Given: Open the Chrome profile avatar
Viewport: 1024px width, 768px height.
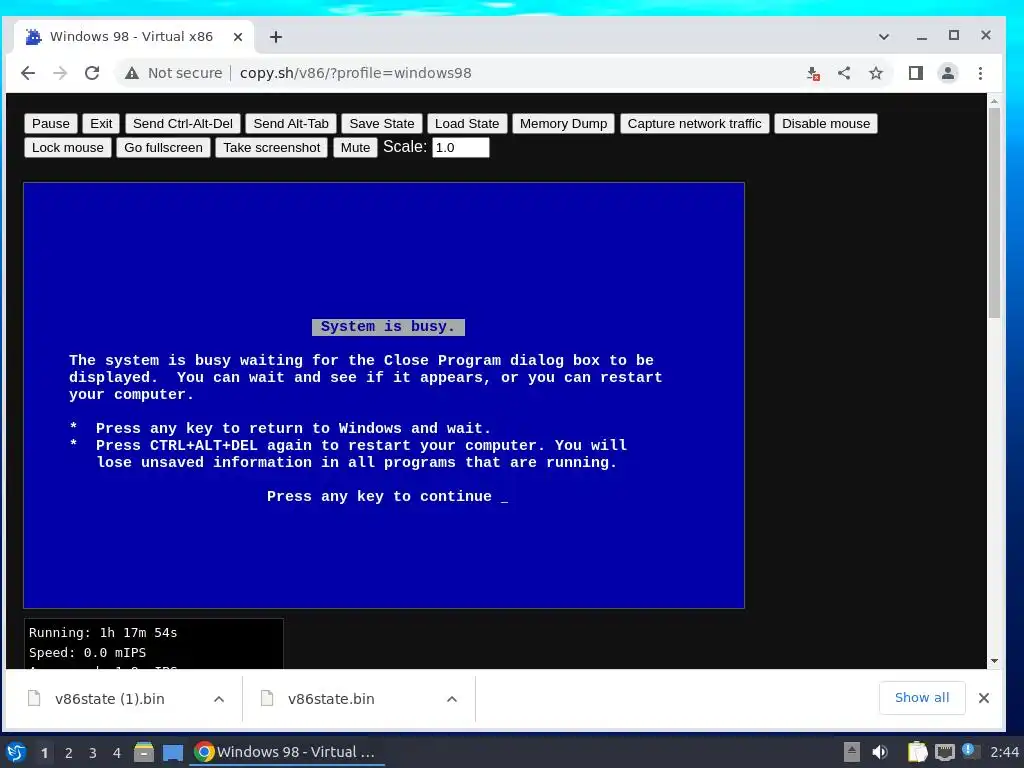Looking at the screenshot, I should tap(948, 73).
